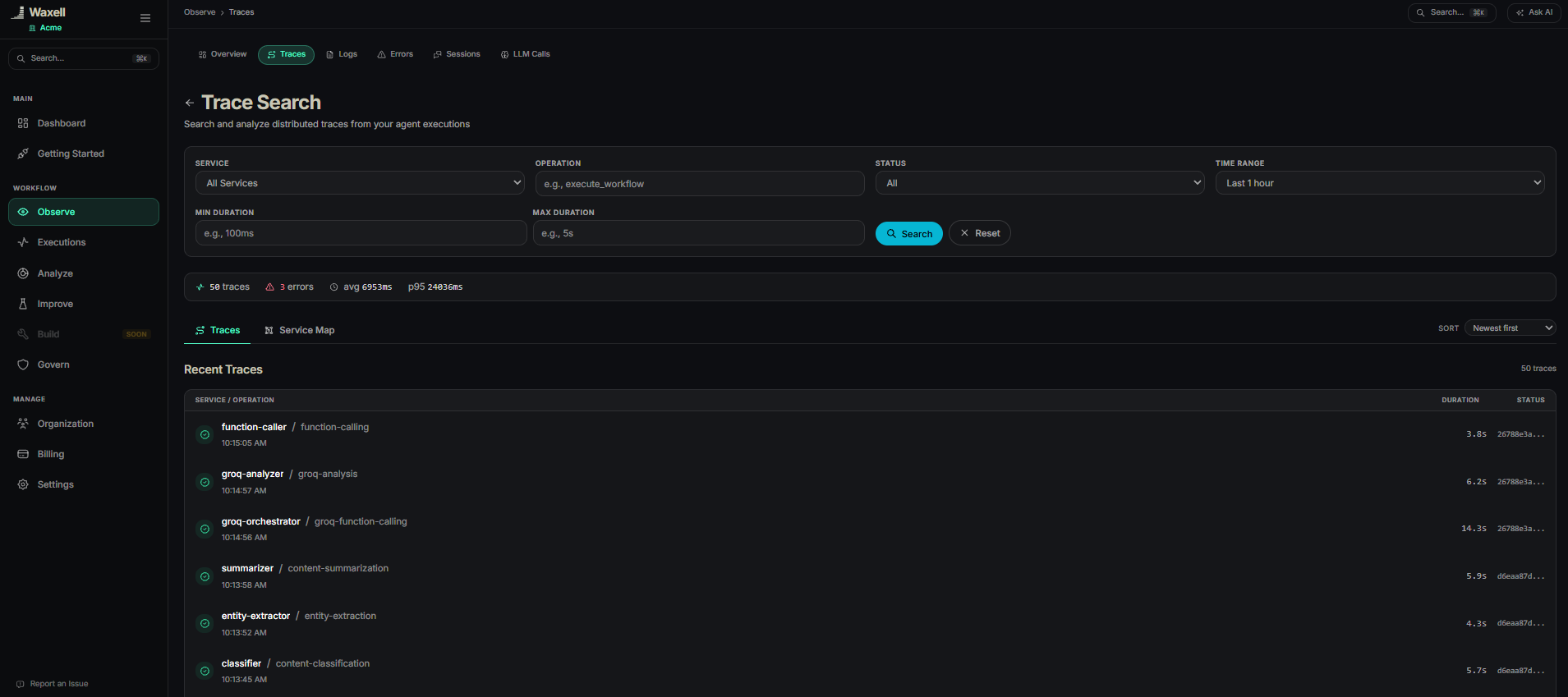The height and width of the screenshot is (697, 1568).
Task: Open the LLM Calls tab
Action: [x=526, y=54]
